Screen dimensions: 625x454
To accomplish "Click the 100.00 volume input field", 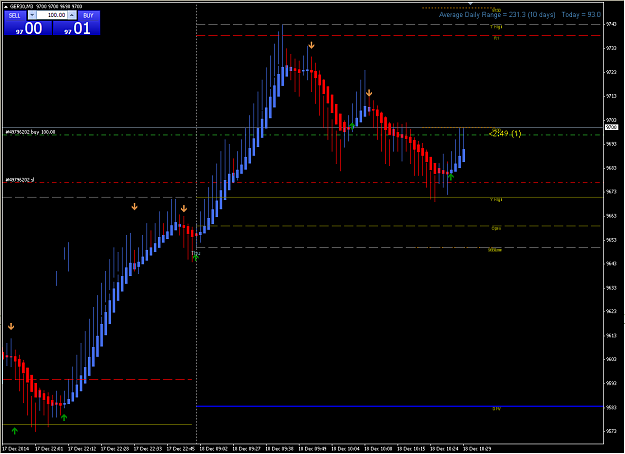I will [52, 15].
